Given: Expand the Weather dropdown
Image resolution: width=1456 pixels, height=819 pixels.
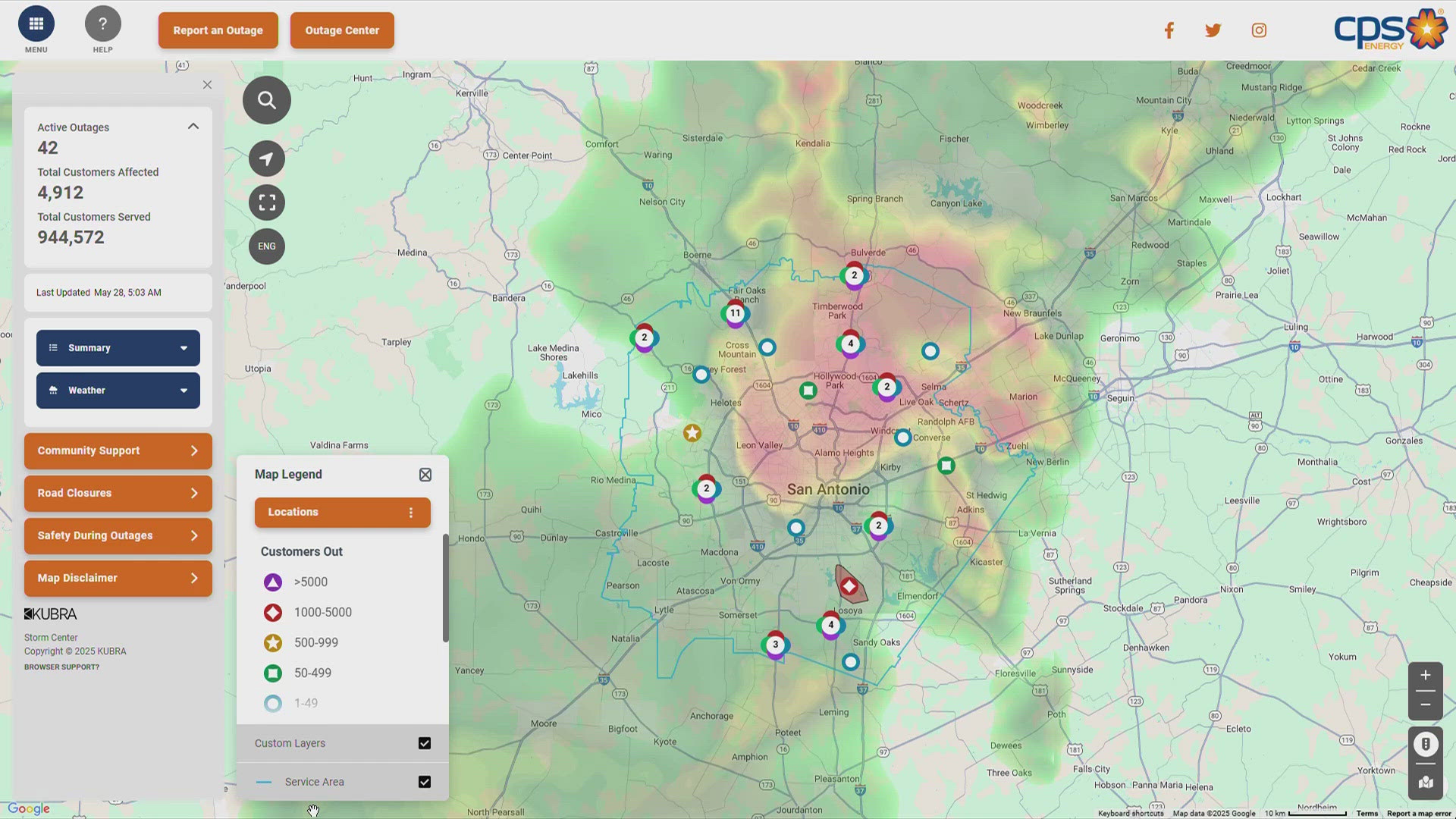Looking at the screenshot, I should coord(118,390).
